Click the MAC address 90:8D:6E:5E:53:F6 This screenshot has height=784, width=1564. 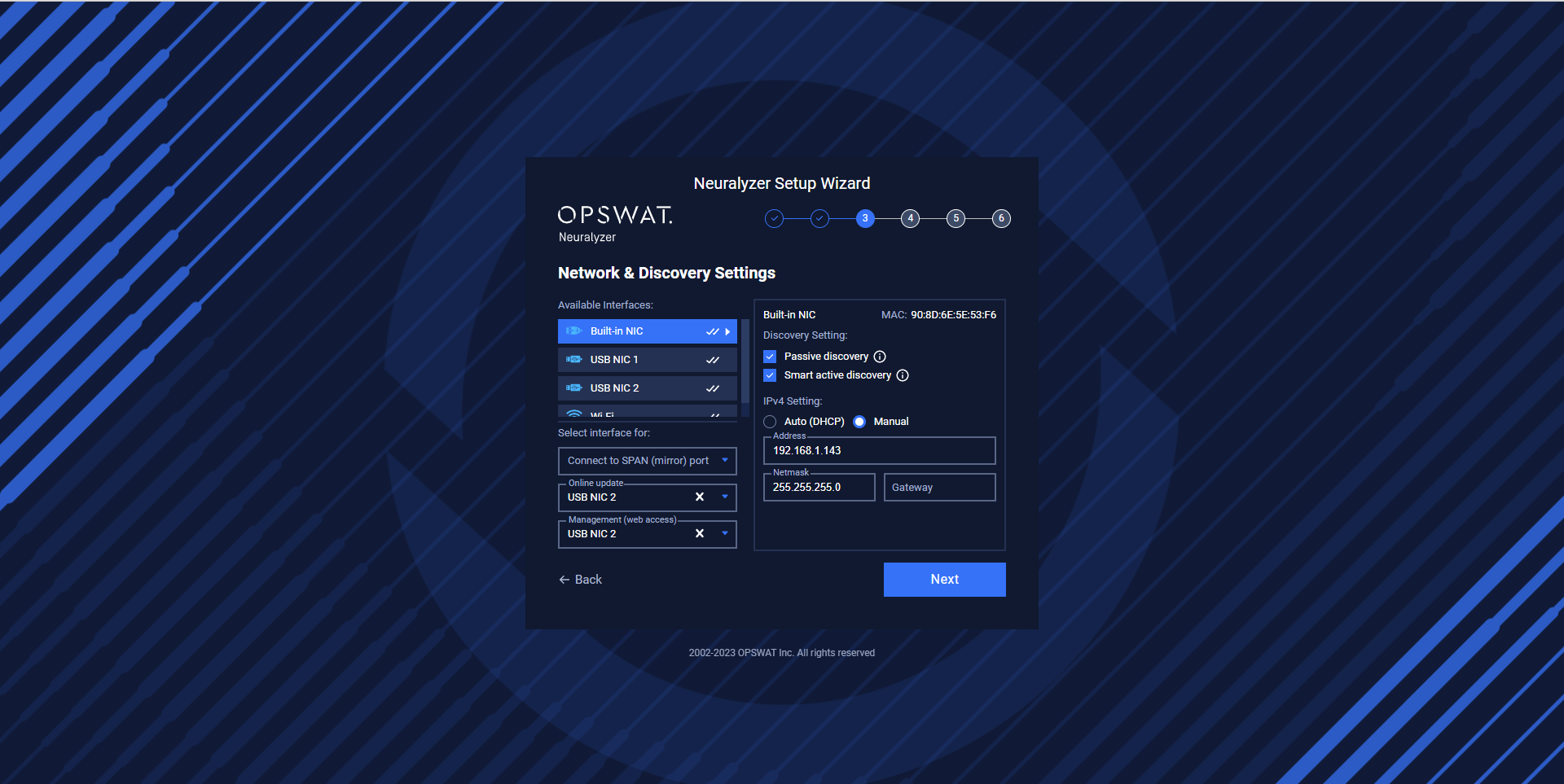coord(953,315)
